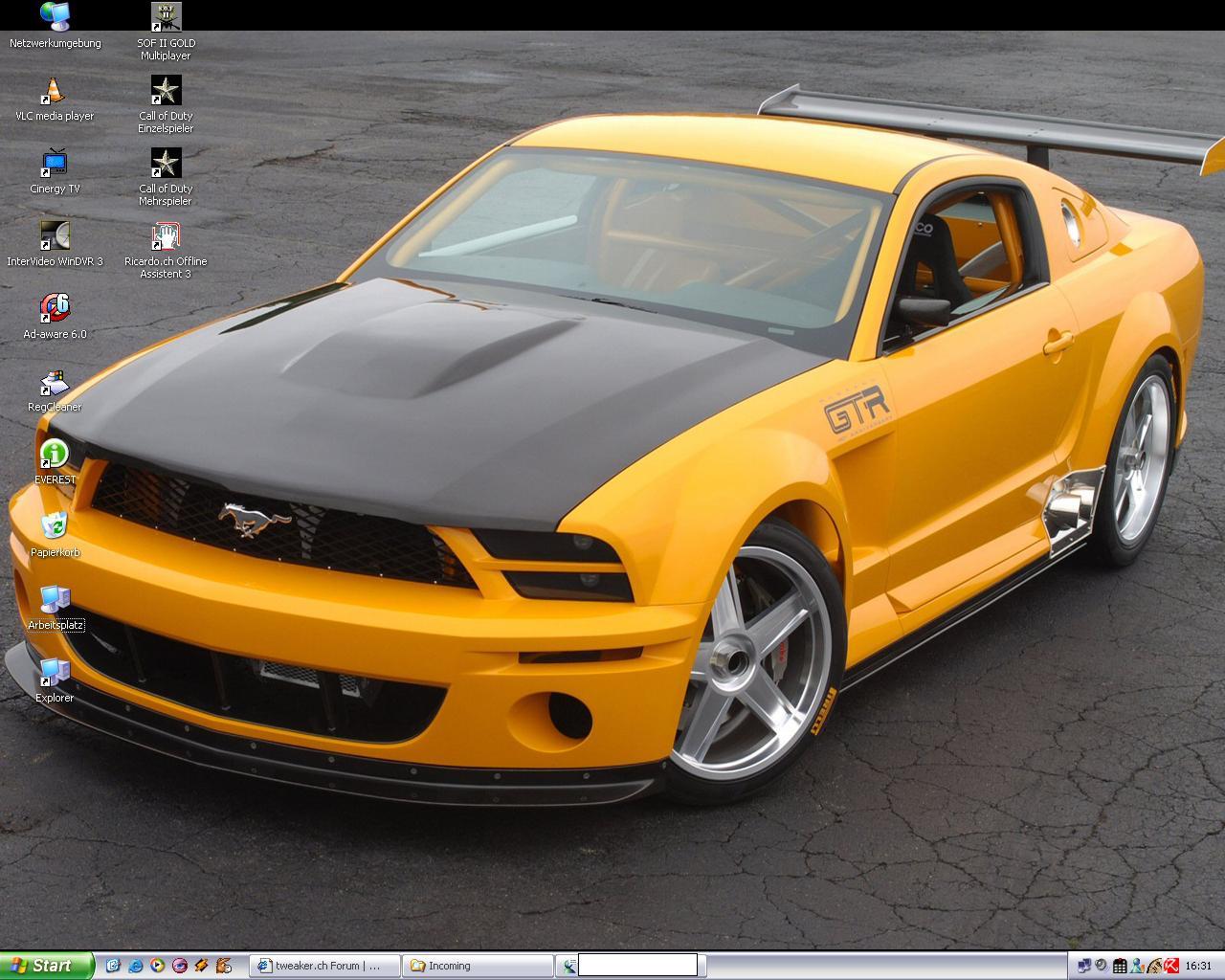Select the InterVideo WinDVR 3 icon
This screenshot has width=1225, height=980.
click(x=55, y=236)
